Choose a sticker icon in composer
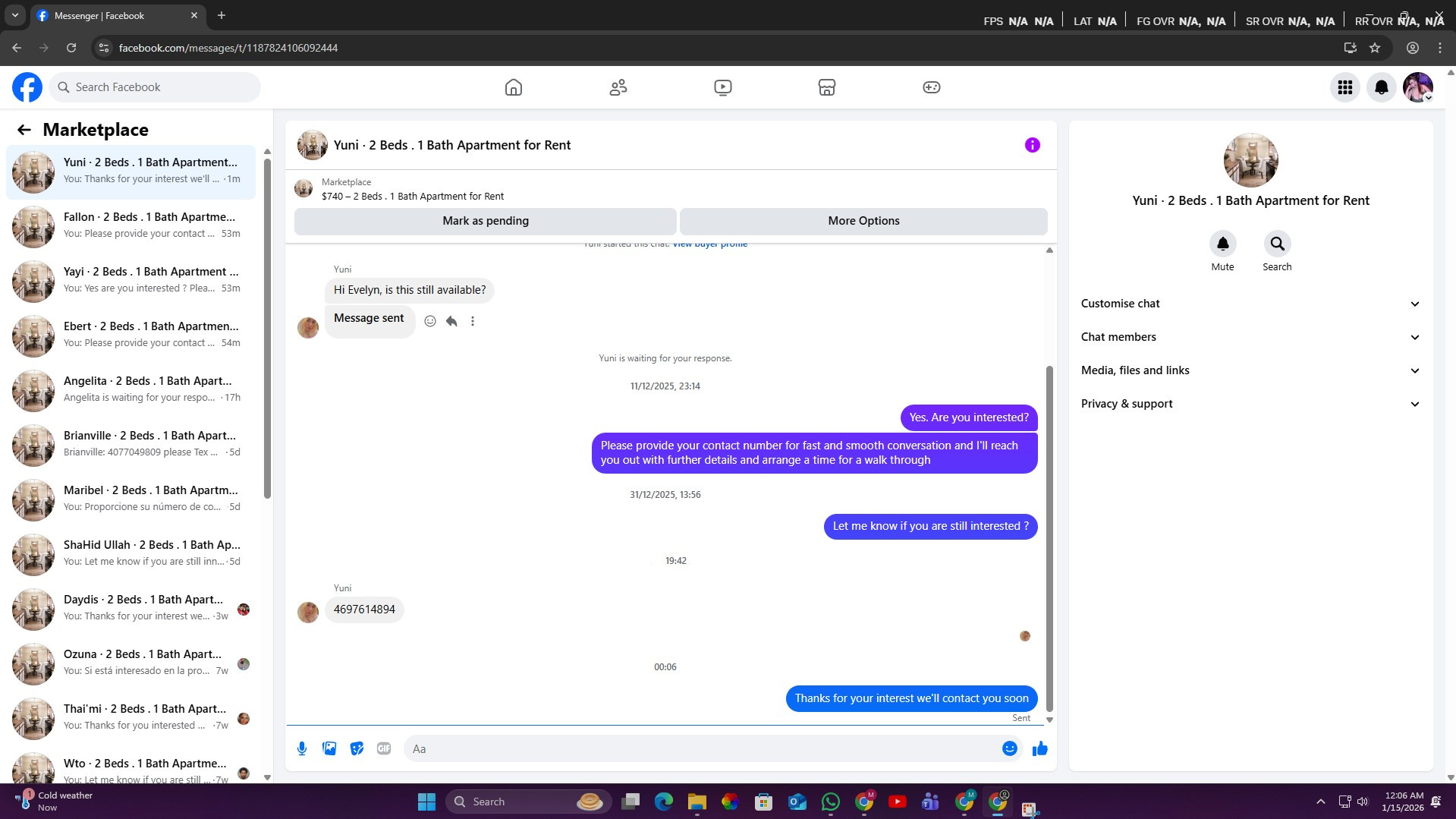Image resolution: width=1456 pixels, height=819 pixels. 357,748
